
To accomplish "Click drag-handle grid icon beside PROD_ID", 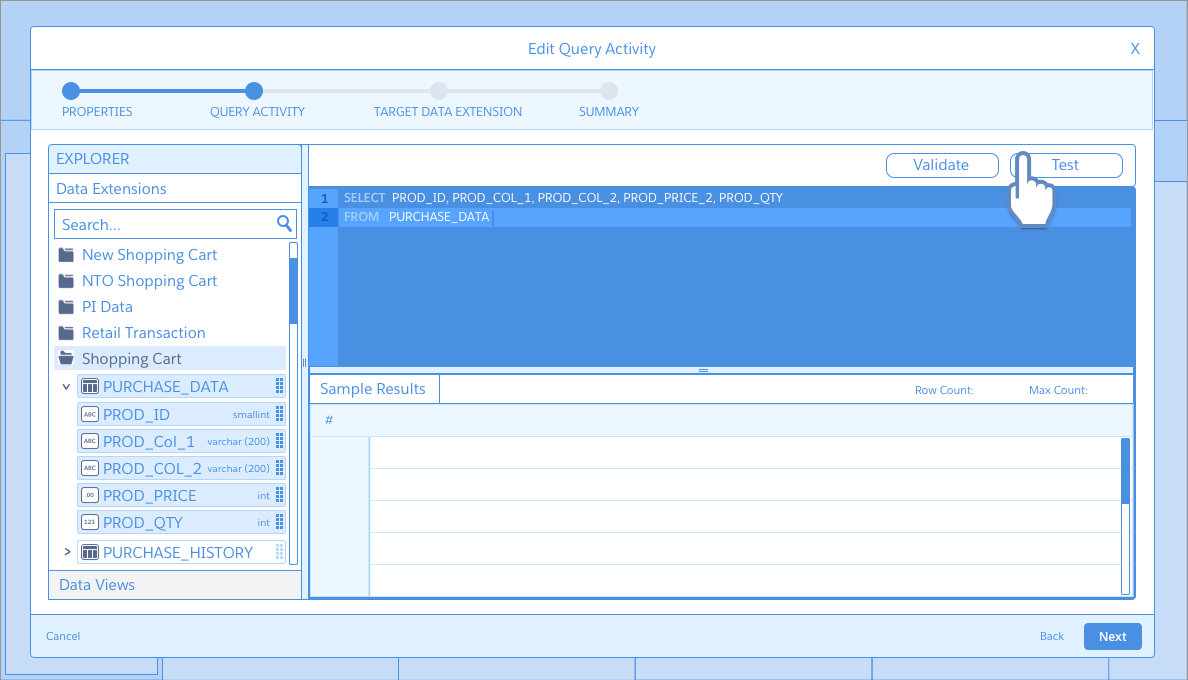I will pyautogui.click(x=280, y=414).
